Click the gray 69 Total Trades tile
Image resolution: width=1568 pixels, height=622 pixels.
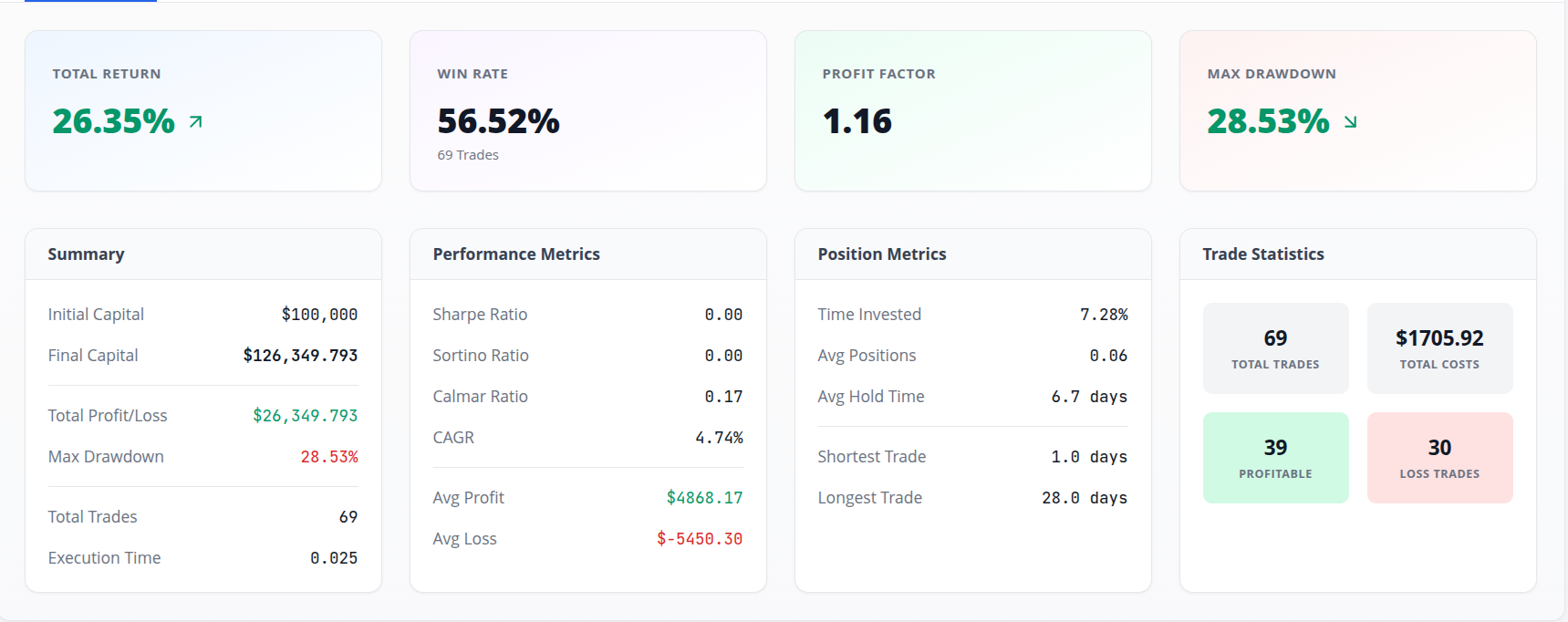coord(1275,348)
